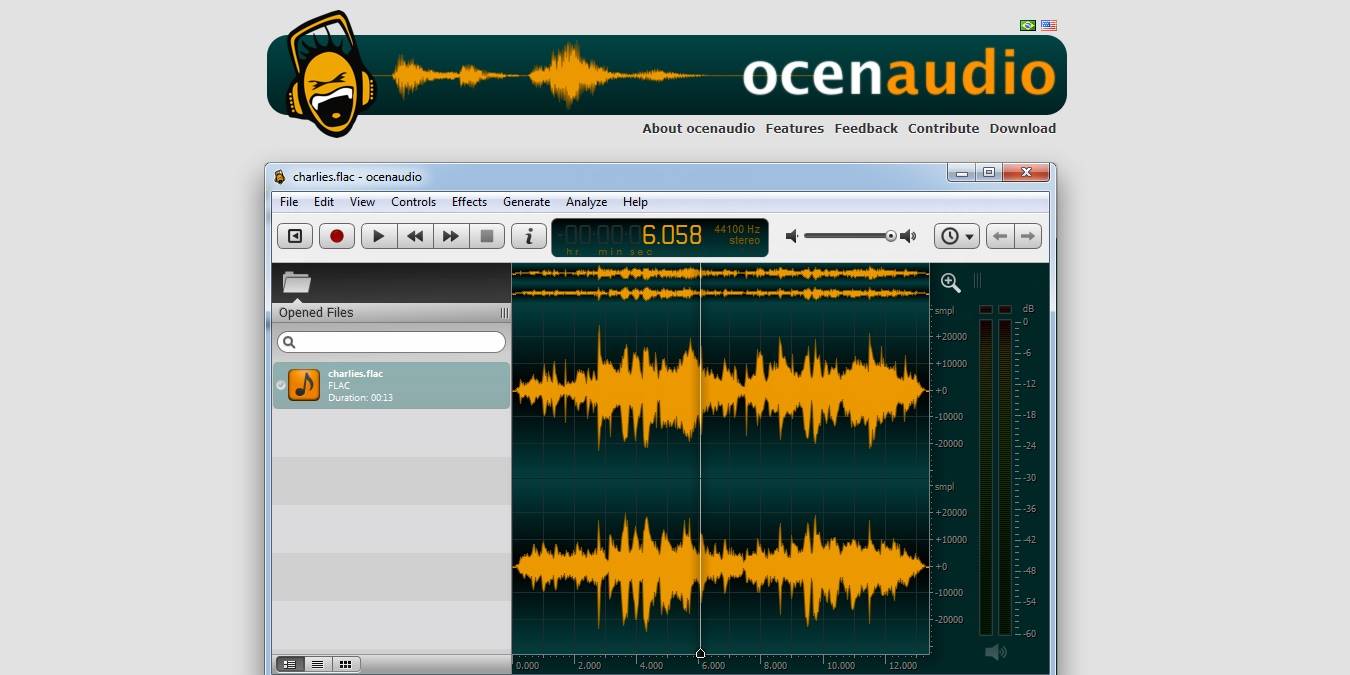Open the time display dropdown

click(x=956, y=236)
